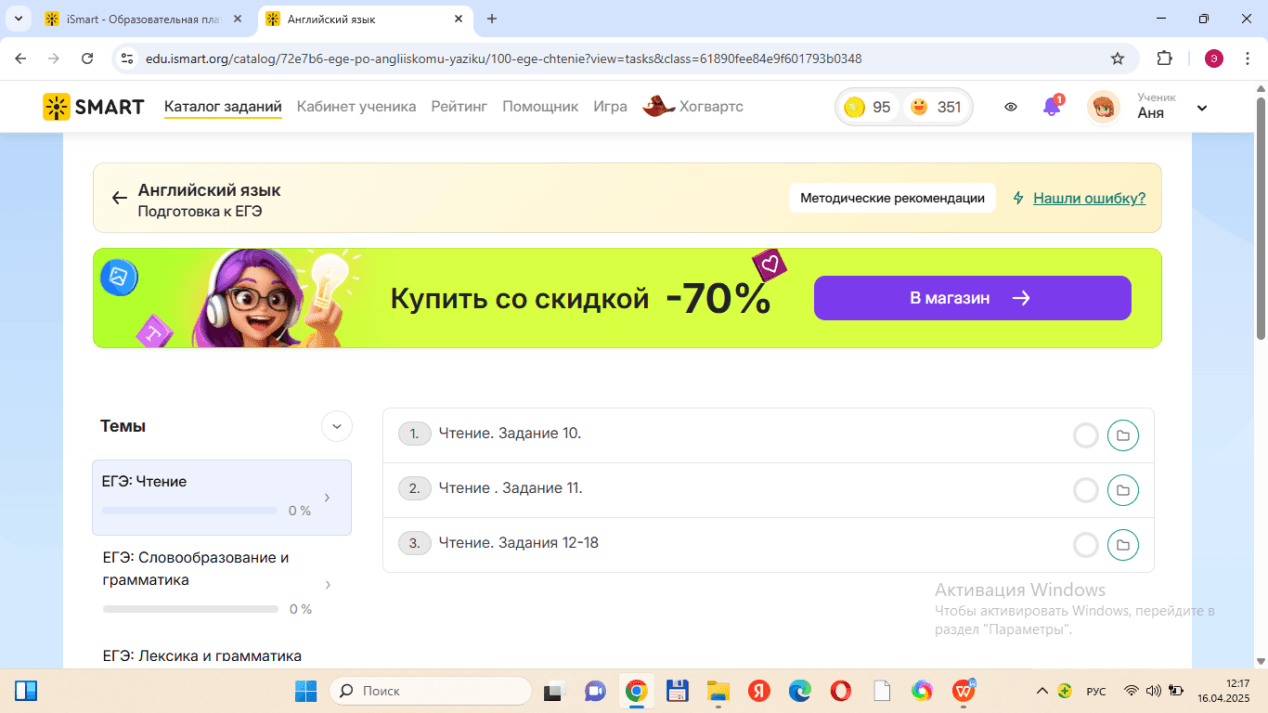The height and width of the screenshot is (713, 1268).
Task: Bookmark this page with the star
Action: 1118,59
